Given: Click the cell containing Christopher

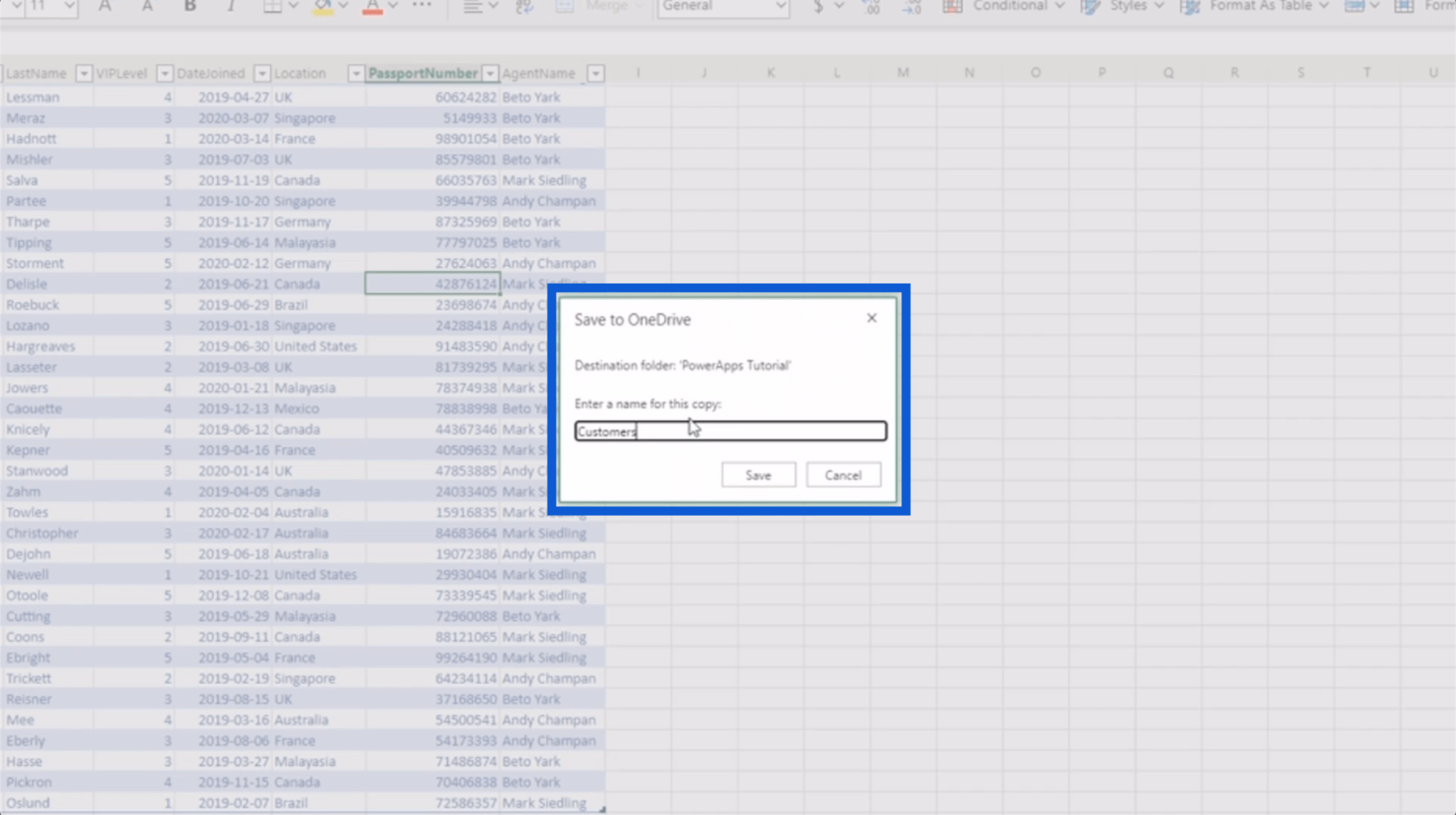Looking at the screenshot, I should point(47,533).
